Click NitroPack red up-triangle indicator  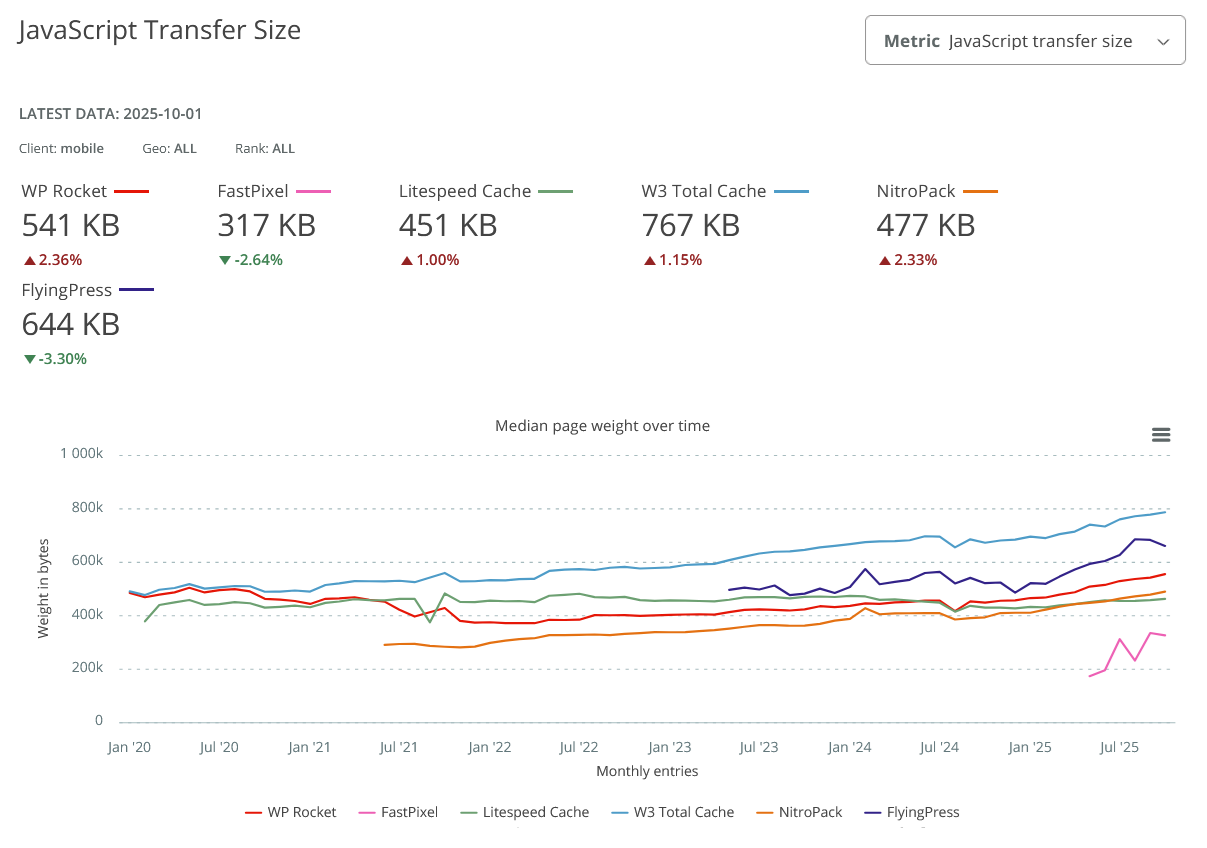click(883, 261)
